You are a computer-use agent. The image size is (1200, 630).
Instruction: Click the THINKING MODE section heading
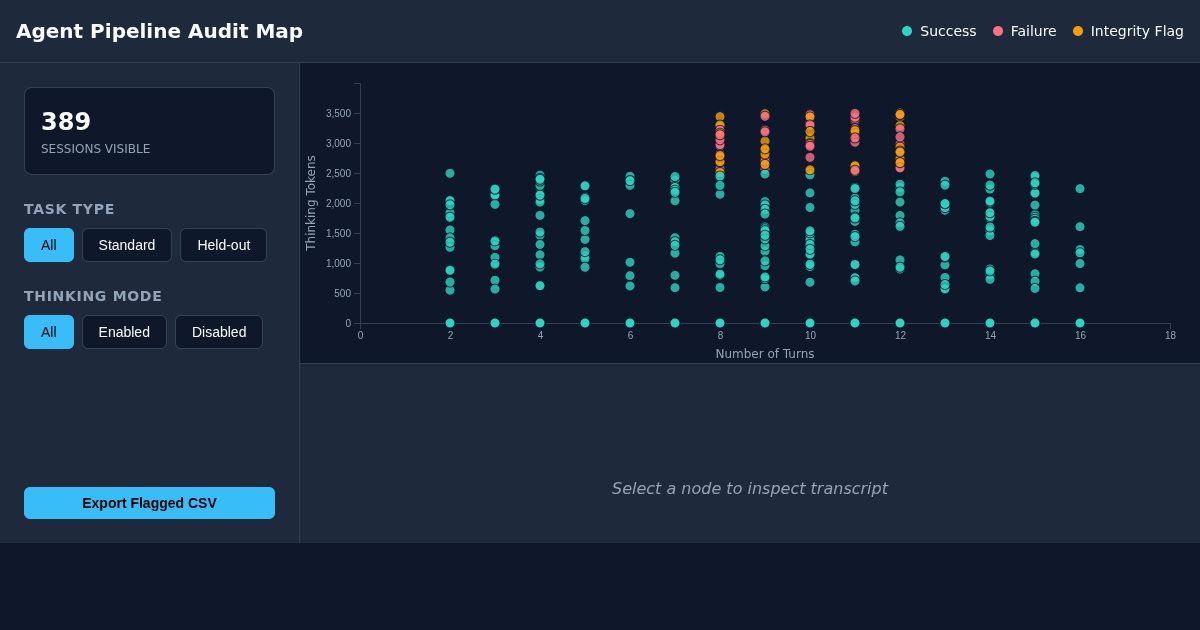[93, 296]
